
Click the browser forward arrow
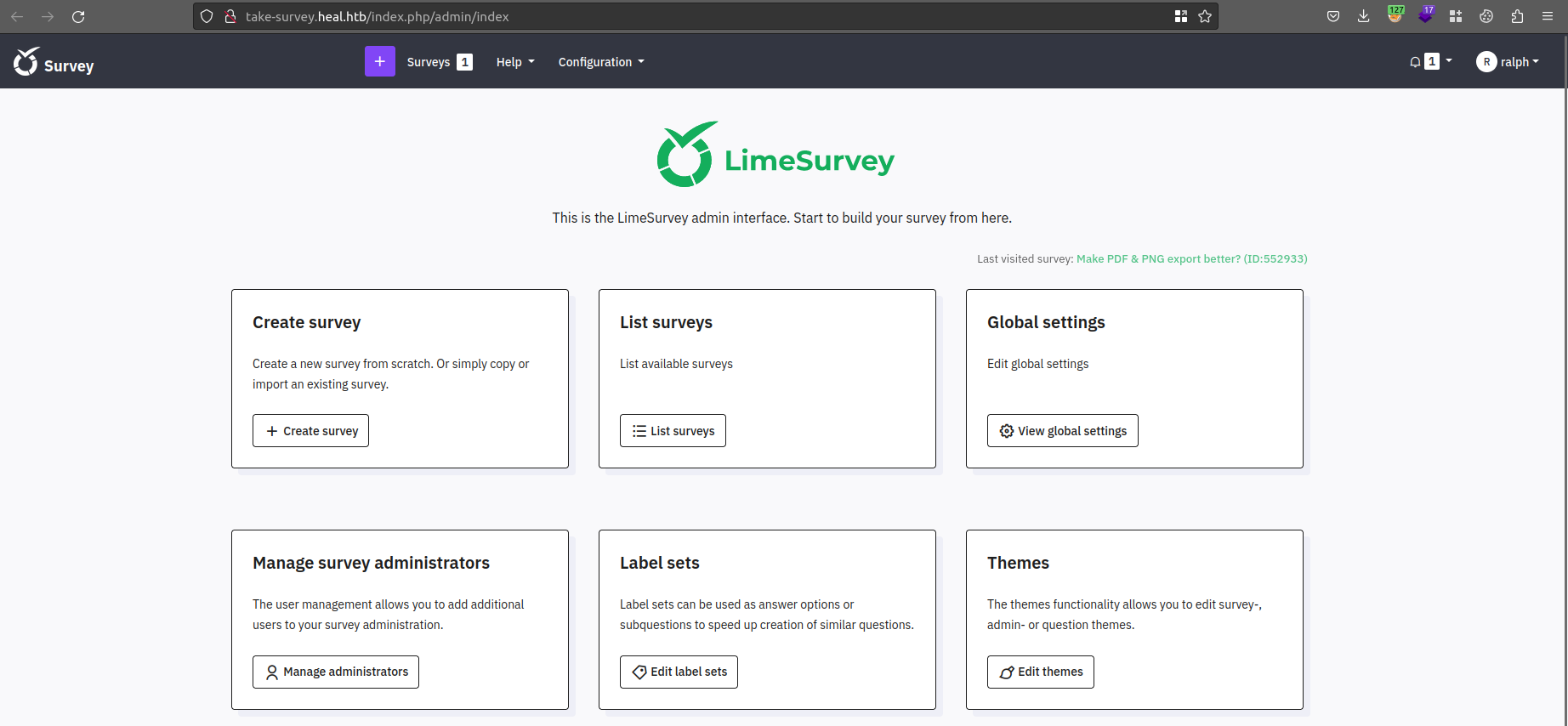[x=48, y=16]
